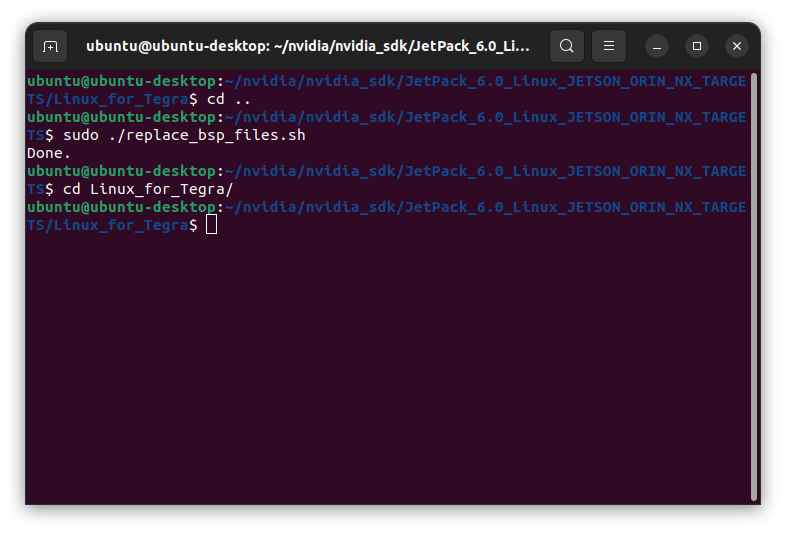Open a new terminal tab
786x533 pixels.
tap(50, 47)
